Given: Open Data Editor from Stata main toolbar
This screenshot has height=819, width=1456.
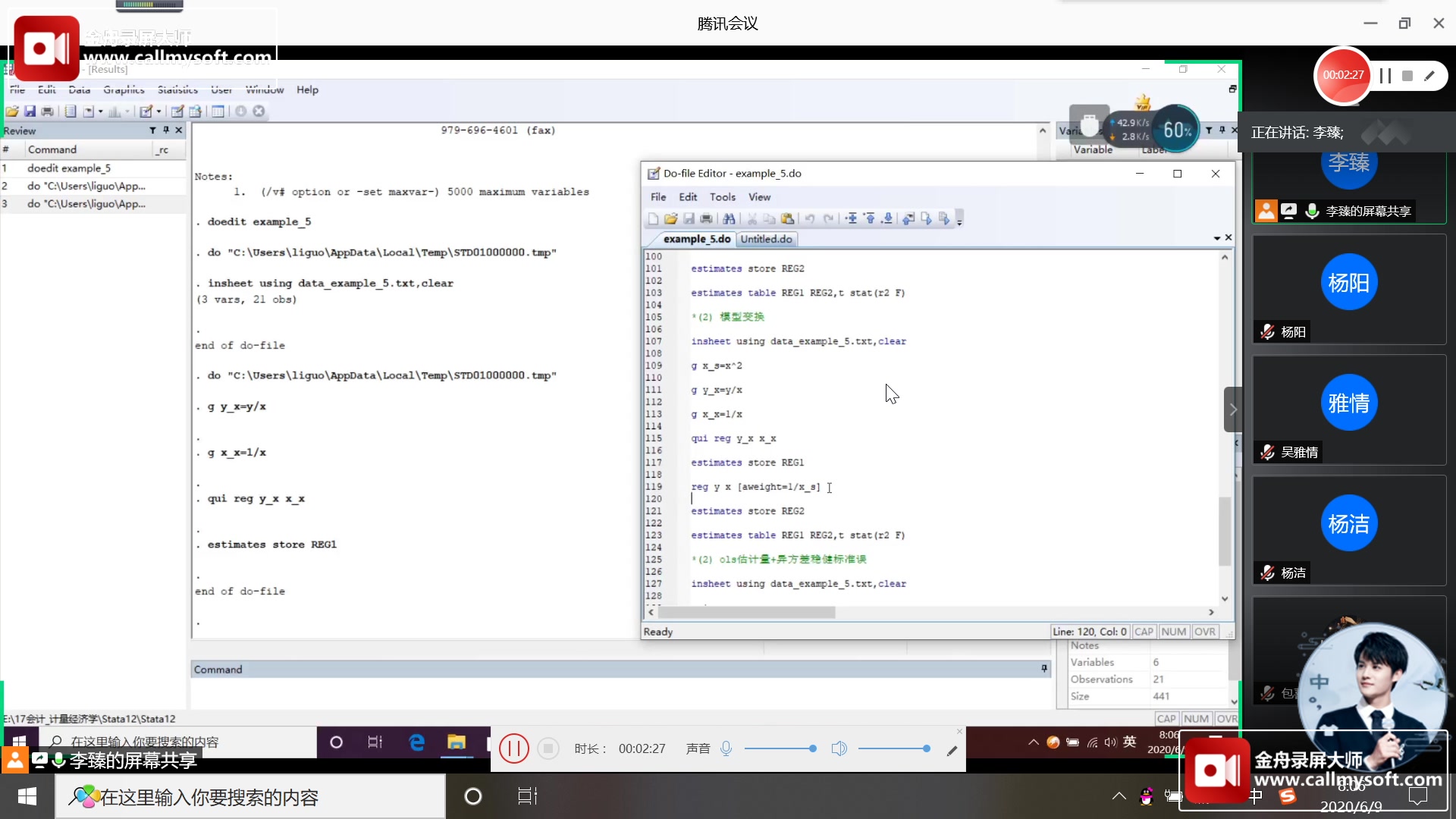Looking at the screenshot, I should click(x=177, y=111).
